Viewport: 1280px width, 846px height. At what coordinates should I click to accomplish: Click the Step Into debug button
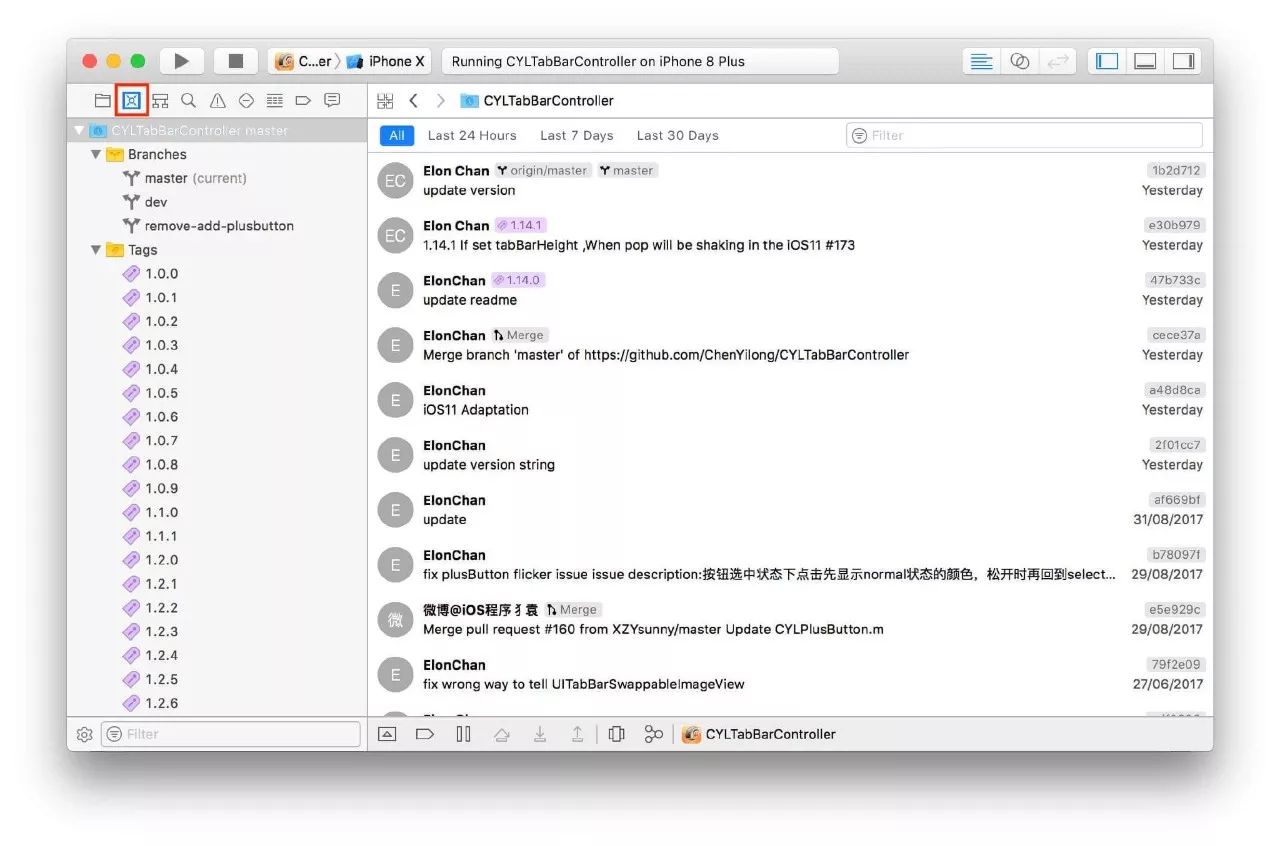540,734
